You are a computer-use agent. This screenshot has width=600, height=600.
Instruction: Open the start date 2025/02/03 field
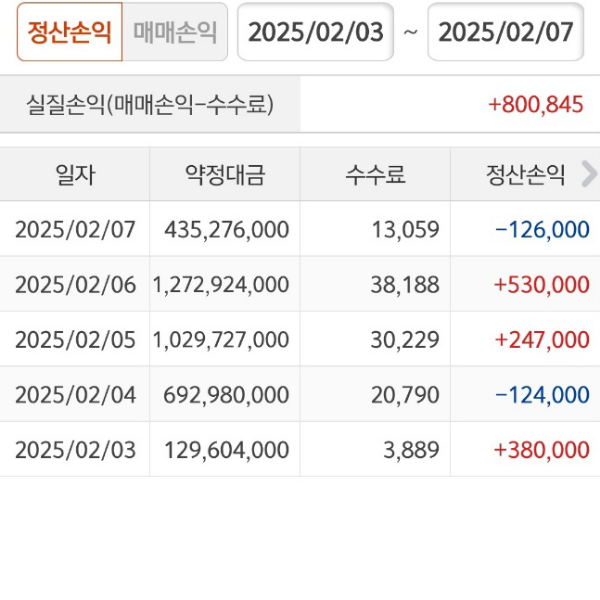point(315,32)
